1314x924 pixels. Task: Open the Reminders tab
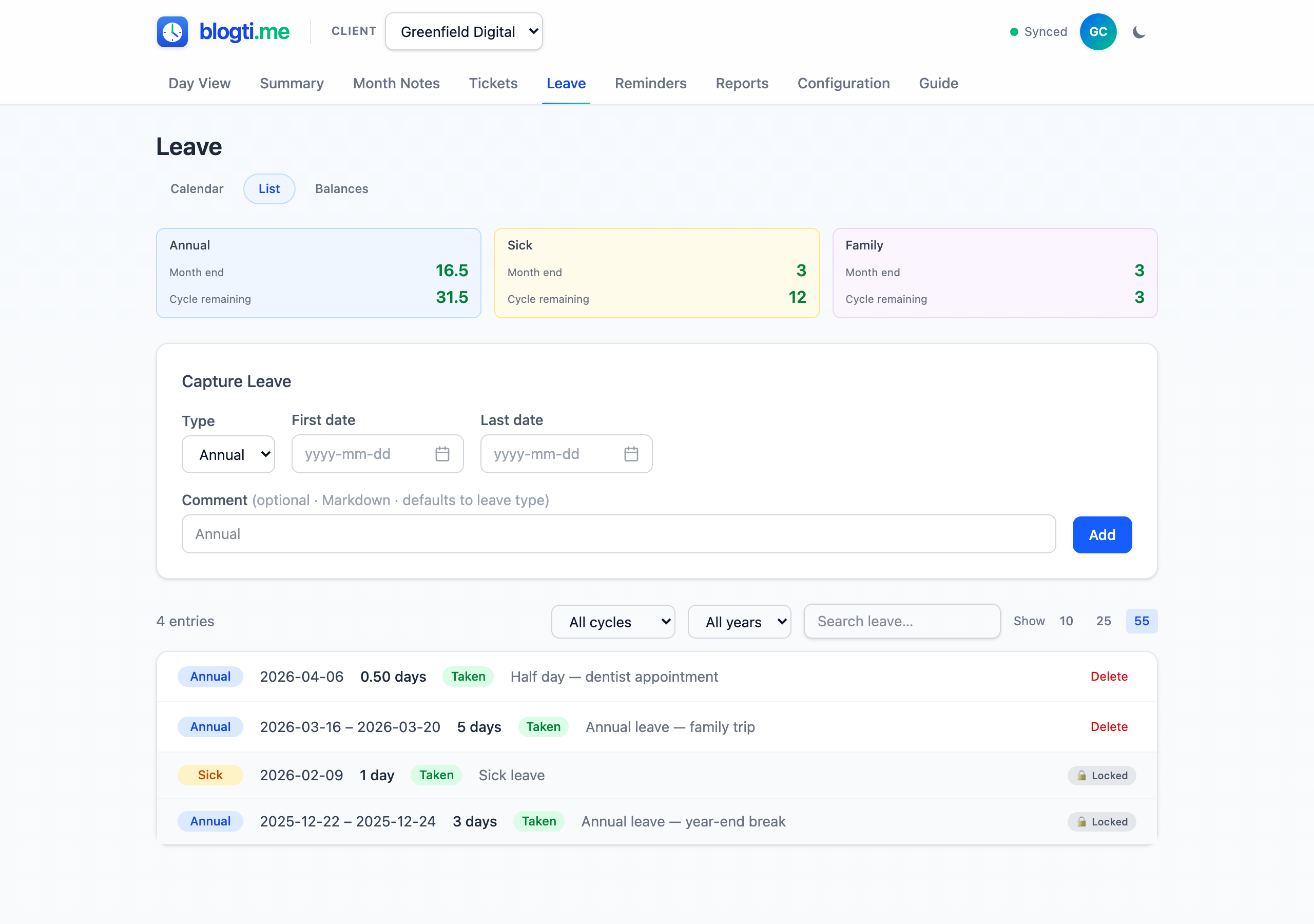[650, 84]
